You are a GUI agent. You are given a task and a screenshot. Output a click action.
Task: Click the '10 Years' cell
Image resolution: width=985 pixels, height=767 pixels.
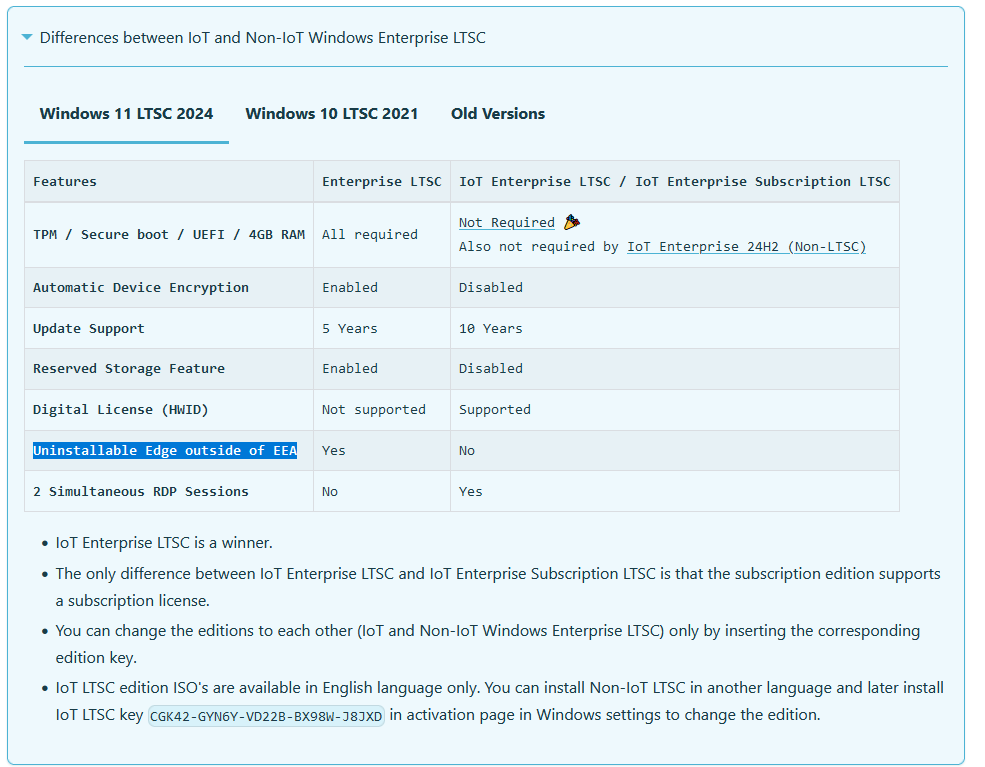(x=675, y=329)
